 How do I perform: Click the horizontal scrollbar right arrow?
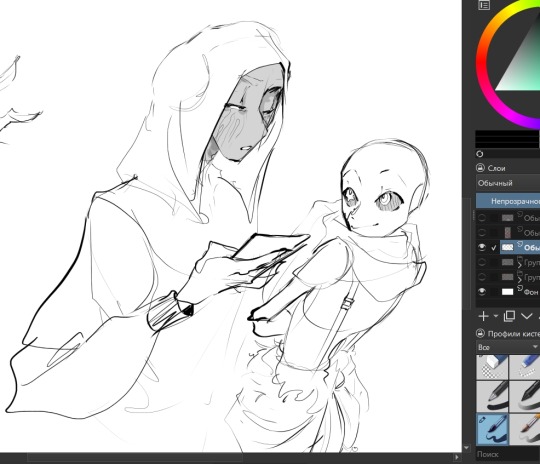(457, 458)
